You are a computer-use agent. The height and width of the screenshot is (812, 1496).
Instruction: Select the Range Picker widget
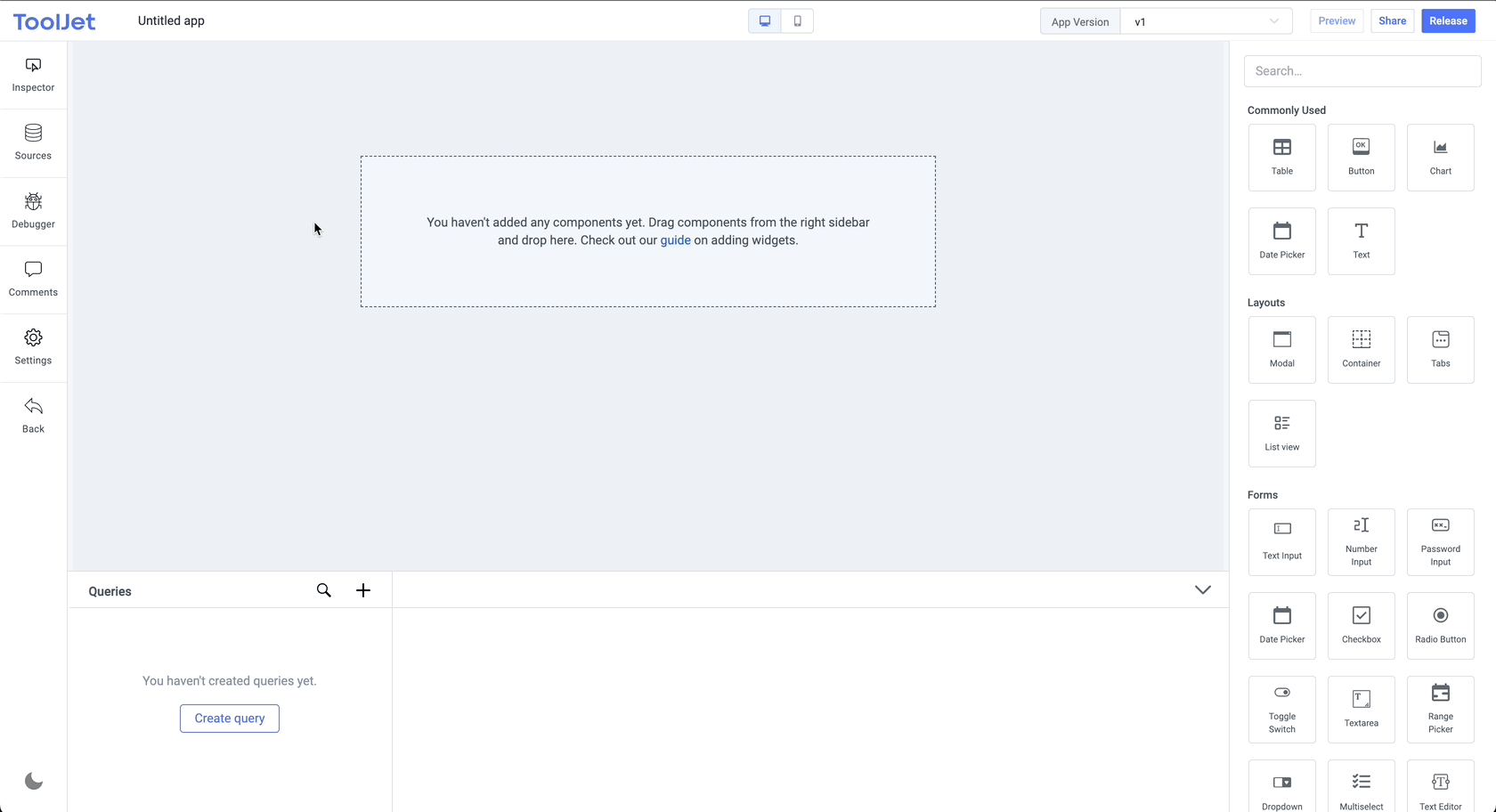click(1440, 710)
